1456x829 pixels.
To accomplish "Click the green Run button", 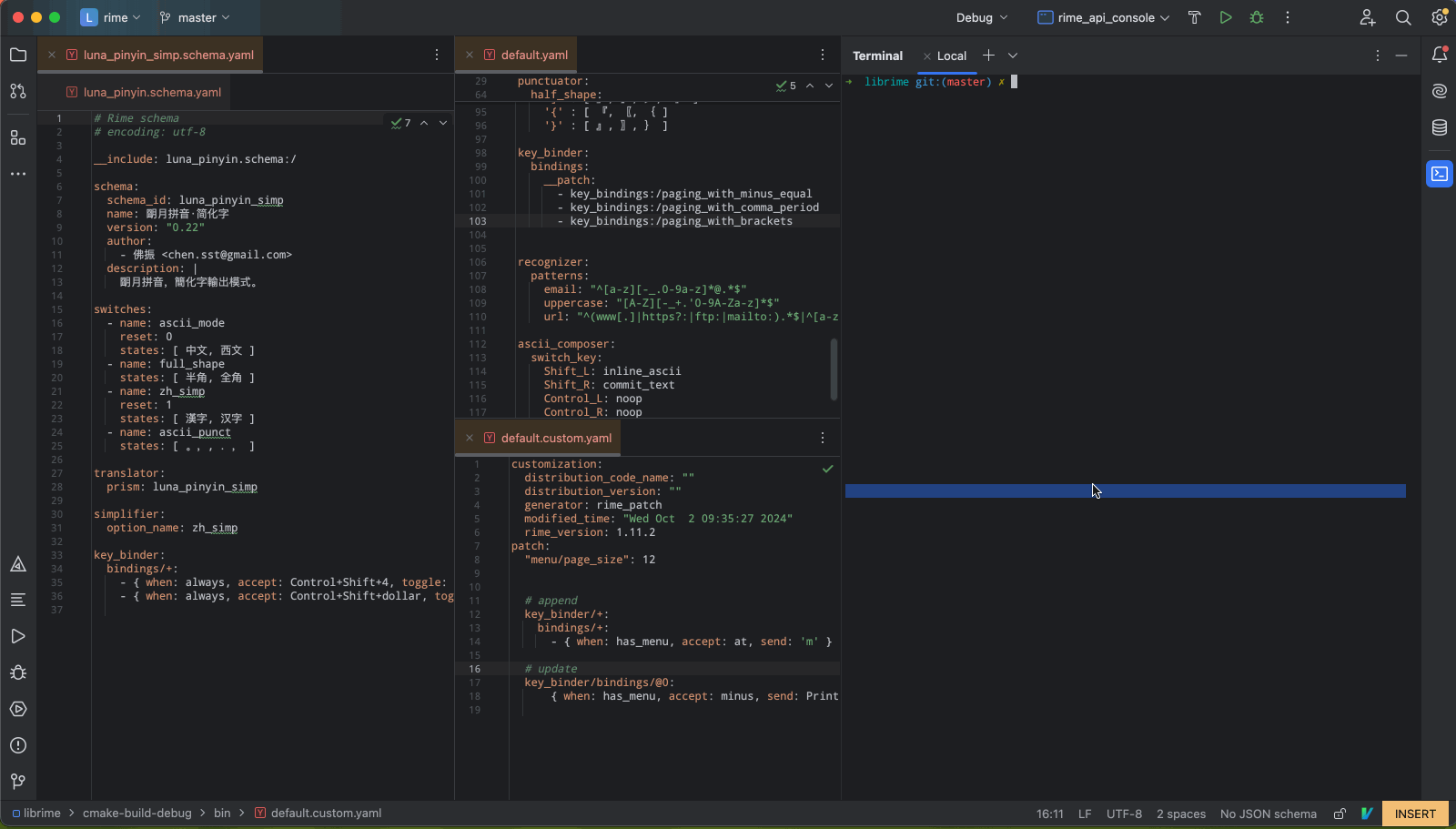I will (1226, 17).
